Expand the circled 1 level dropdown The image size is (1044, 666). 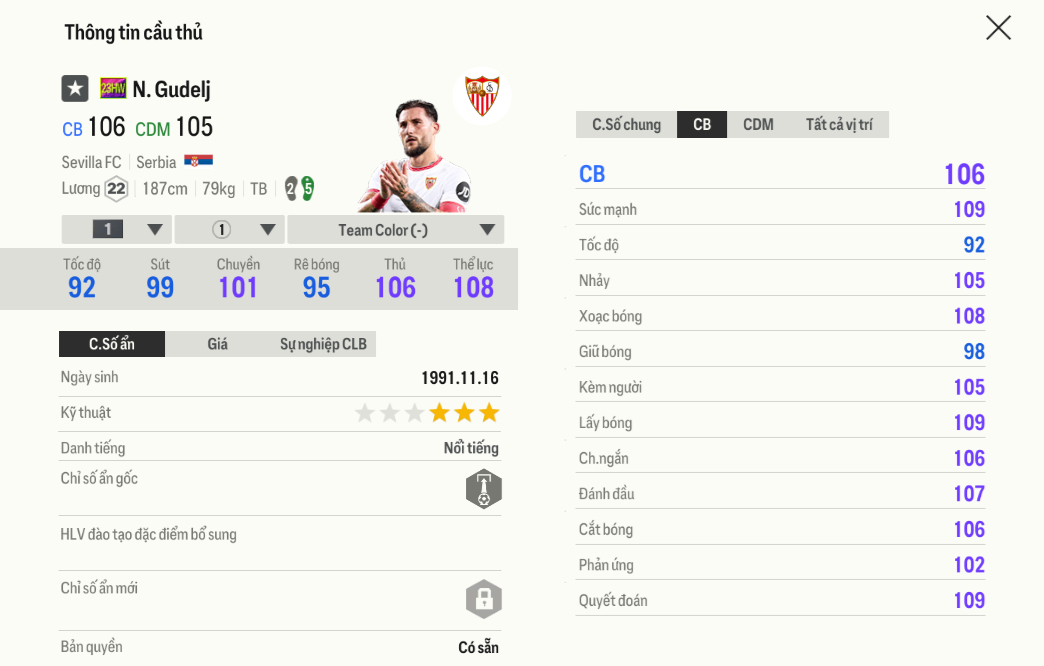230,230
